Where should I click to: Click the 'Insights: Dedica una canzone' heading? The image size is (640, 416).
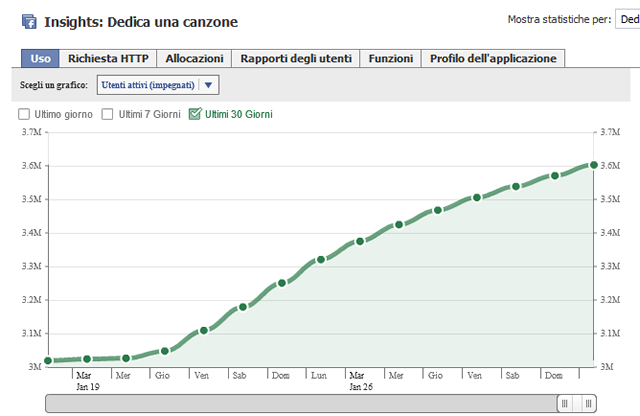tap(141, 22)
